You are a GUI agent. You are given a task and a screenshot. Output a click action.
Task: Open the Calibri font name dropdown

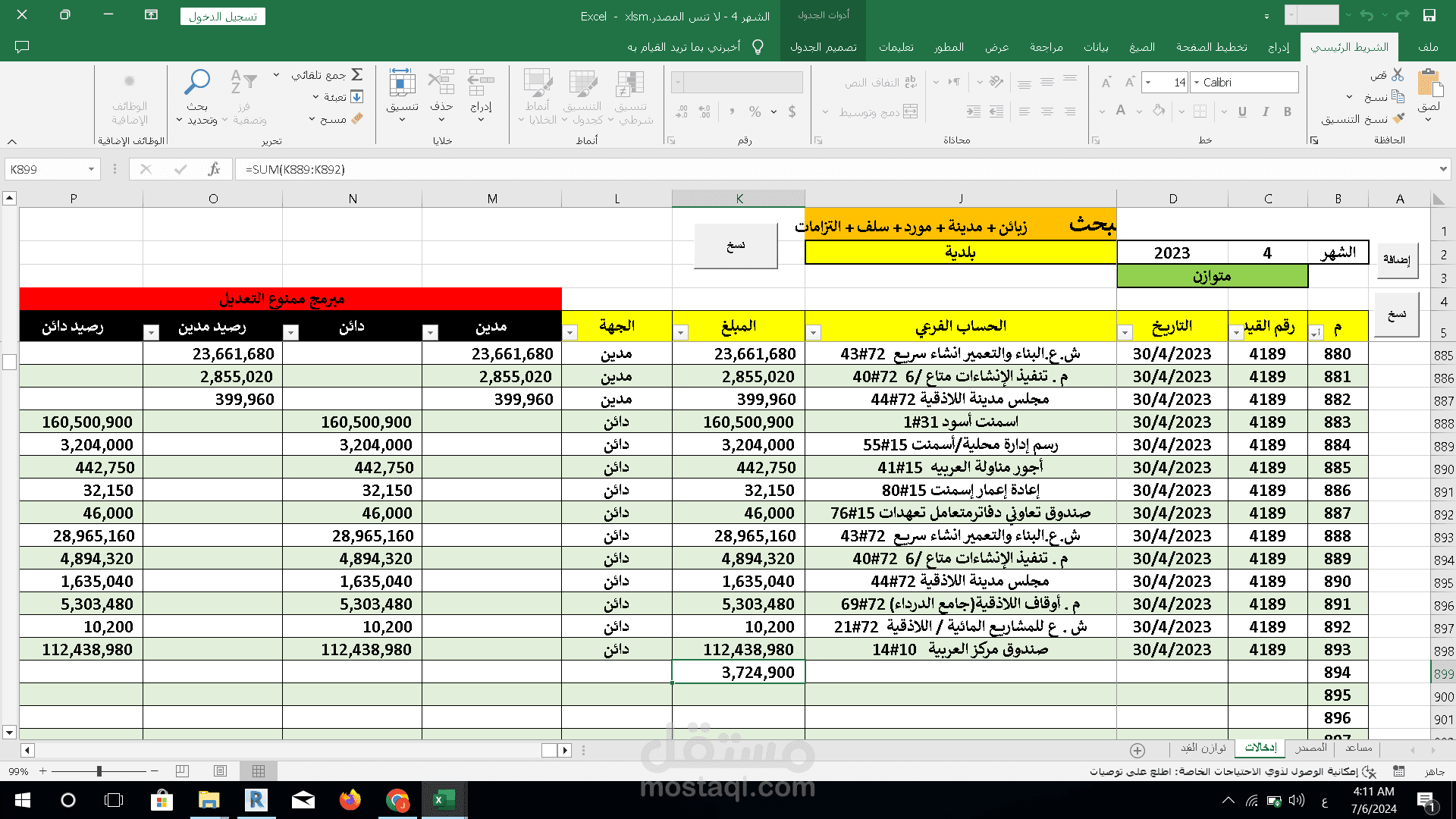pyautogui.click(x=1197, y=82)
